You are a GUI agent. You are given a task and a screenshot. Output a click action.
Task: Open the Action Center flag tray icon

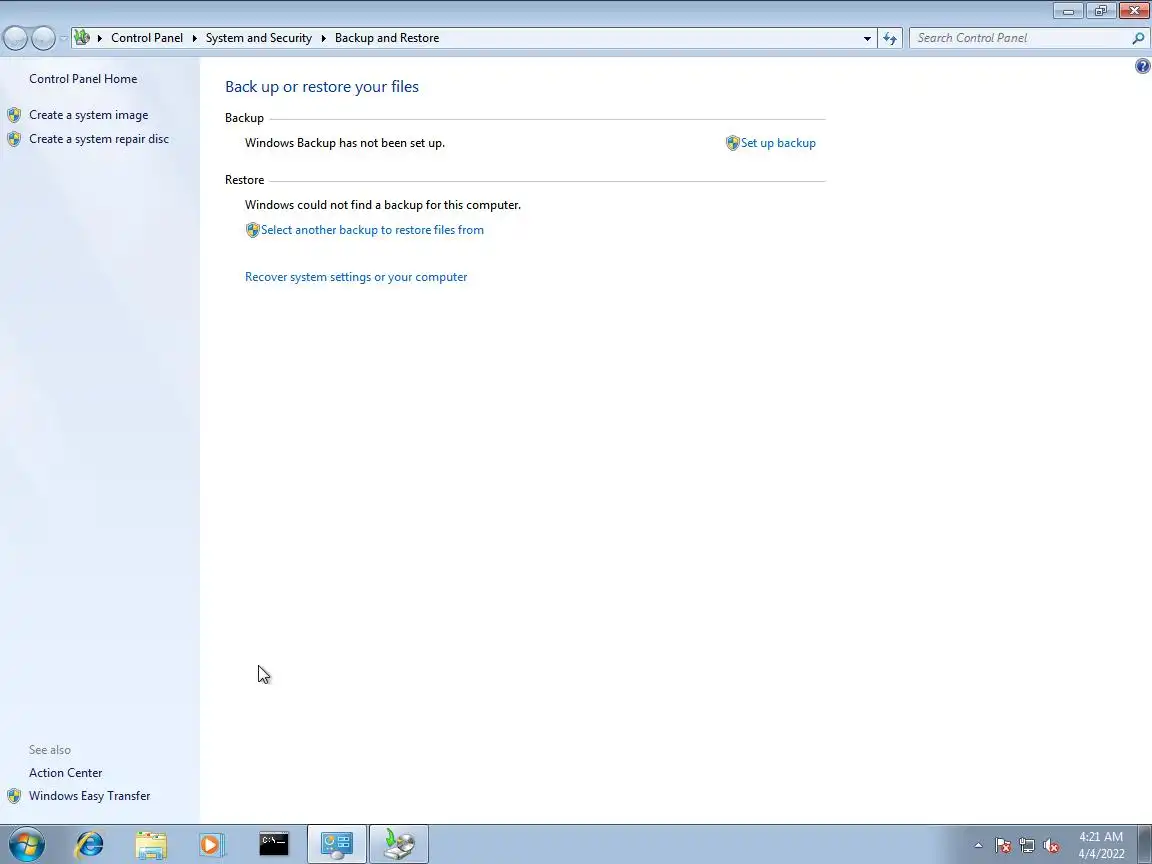[x=1003, y=846]
